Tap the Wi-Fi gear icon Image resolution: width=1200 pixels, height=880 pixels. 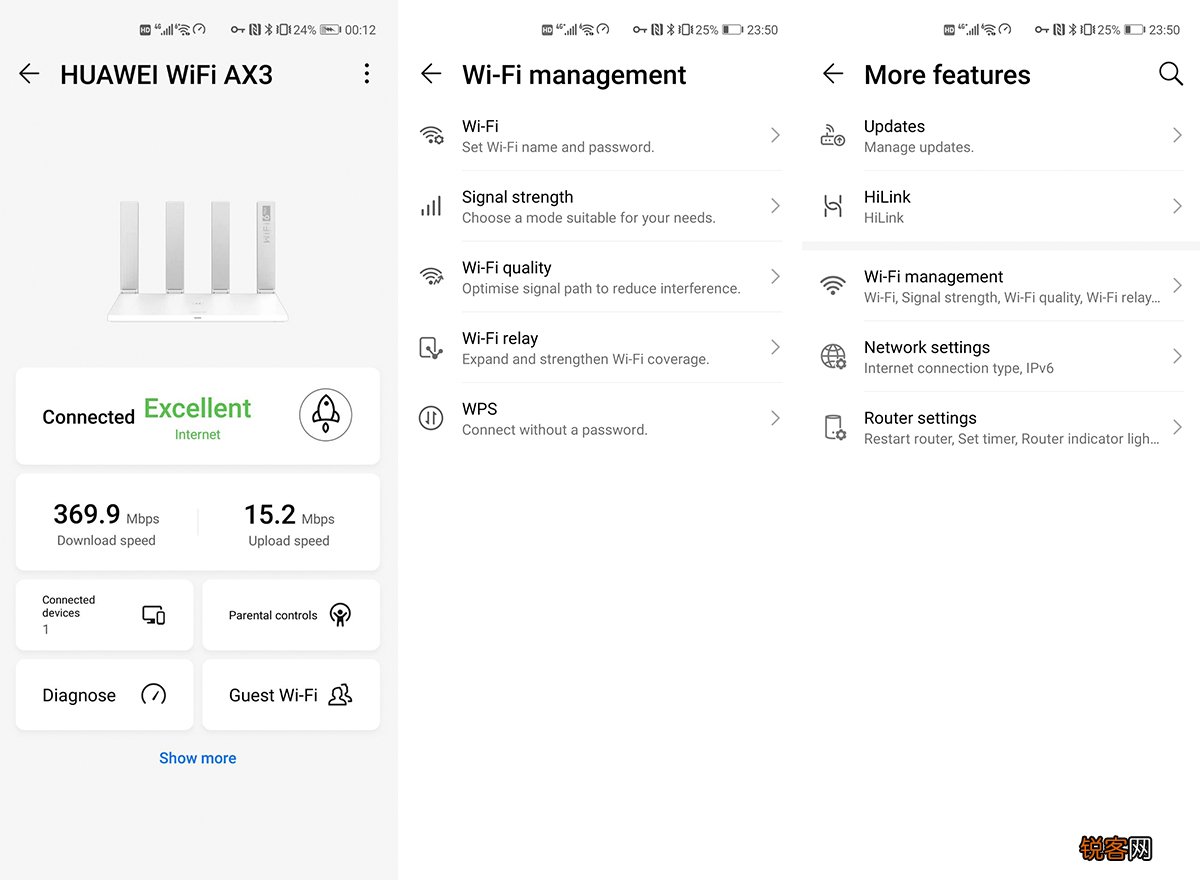[x=431, y=136]
